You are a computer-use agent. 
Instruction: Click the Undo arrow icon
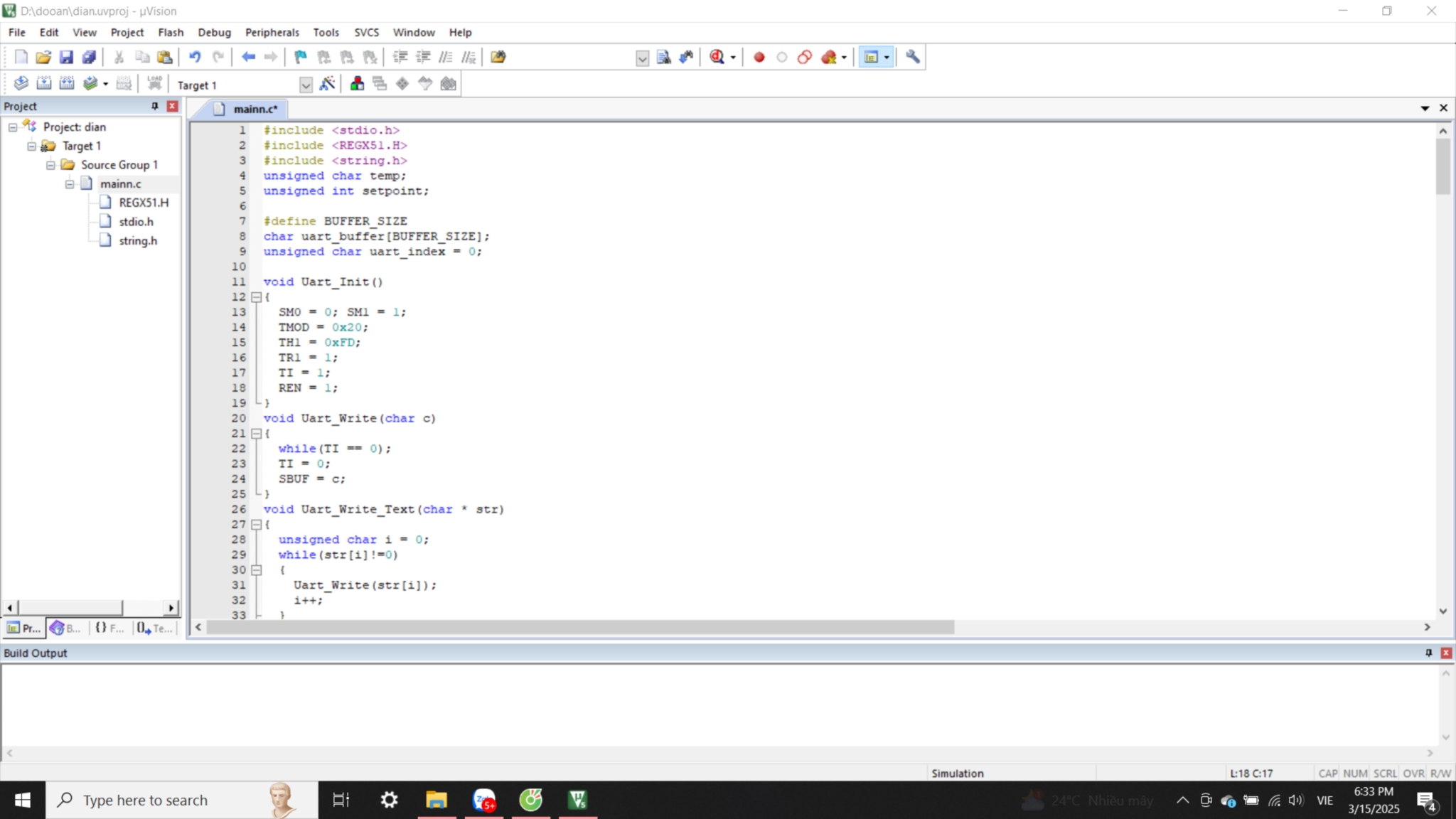[x=194, y=57]
